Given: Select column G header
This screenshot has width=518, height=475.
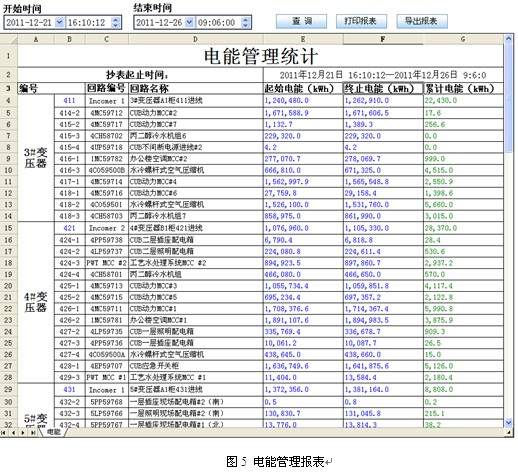Looking at the screenshot, I should click(463, 39).
